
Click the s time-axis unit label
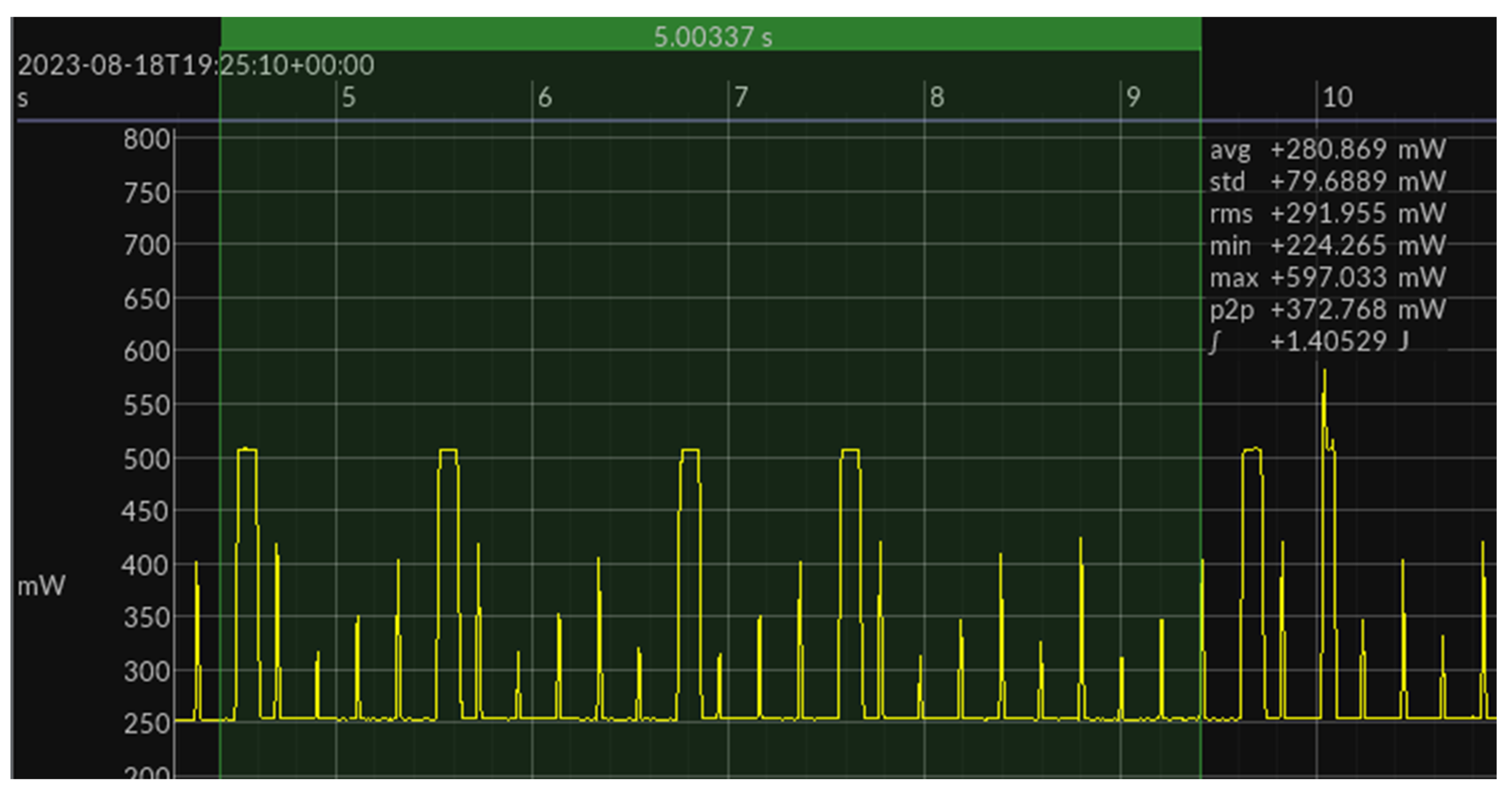pyautogui.click(x=23, y=98)
